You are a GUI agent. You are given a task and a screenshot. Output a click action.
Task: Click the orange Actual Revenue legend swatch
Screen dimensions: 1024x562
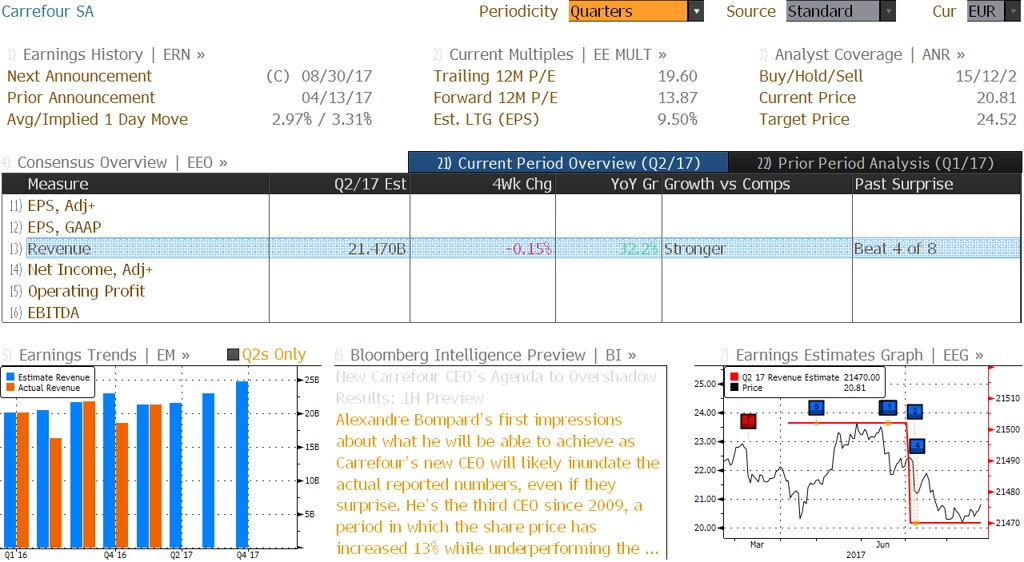(10, 388)
